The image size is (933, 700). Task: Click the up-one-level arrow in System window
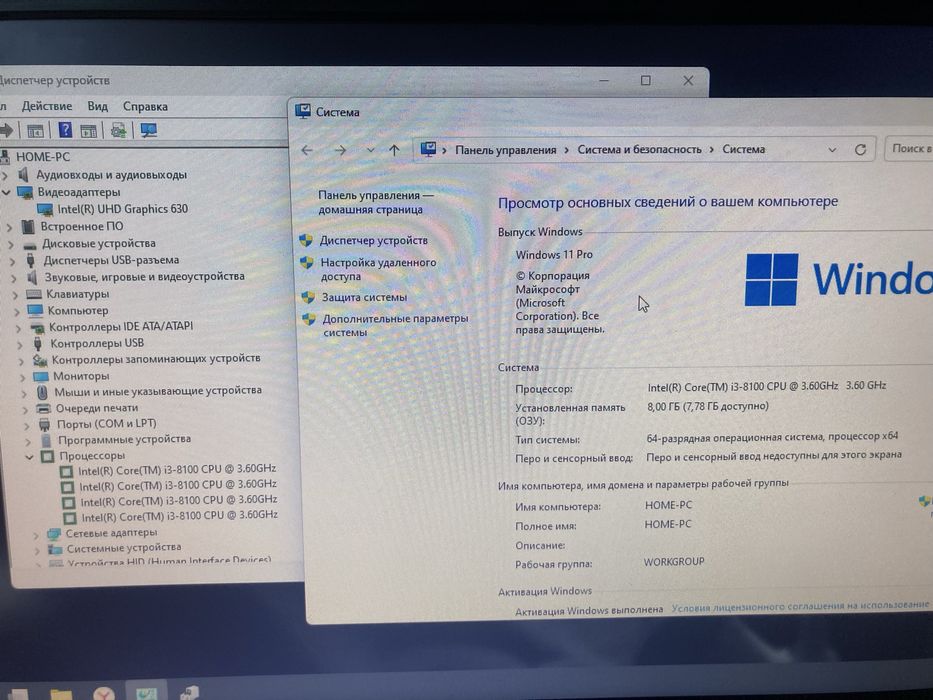point(394,151)
